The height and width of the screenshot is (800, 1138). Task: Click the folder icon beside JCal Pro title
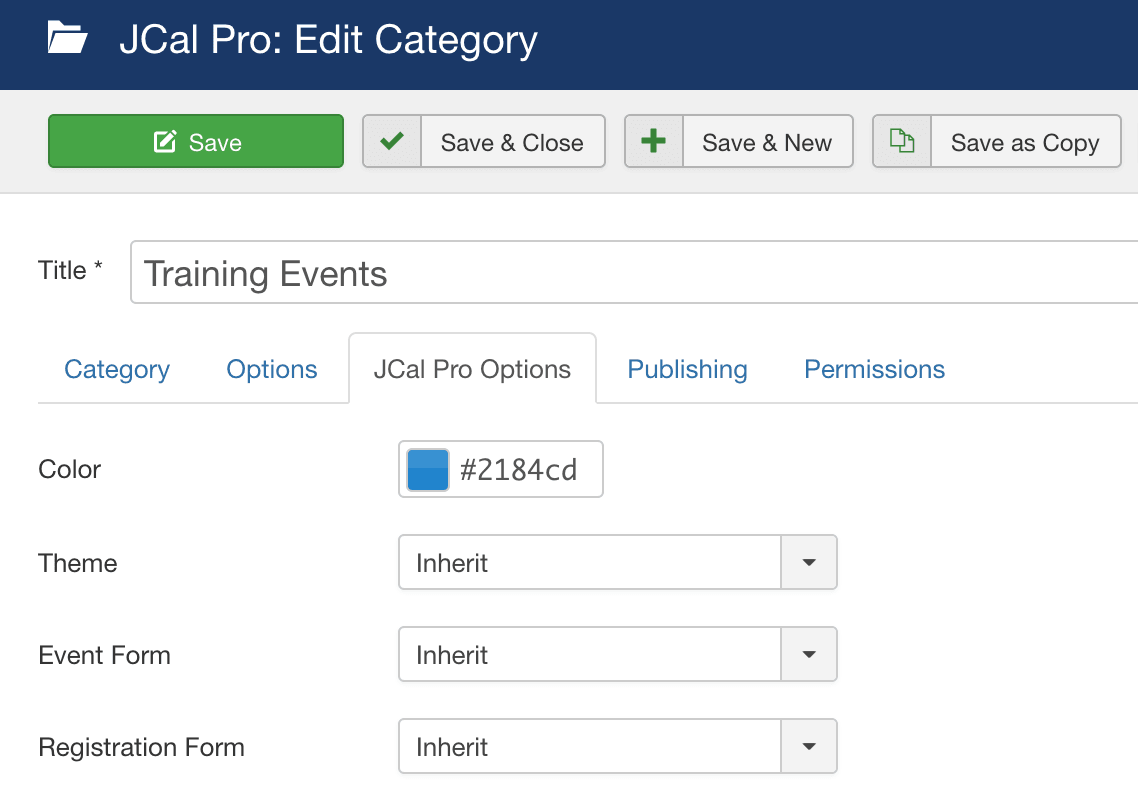[67, 38]
